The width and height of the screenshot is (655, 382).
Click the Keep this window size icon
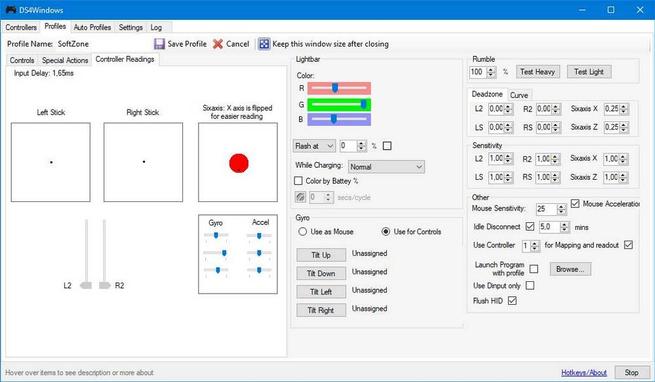264,44
